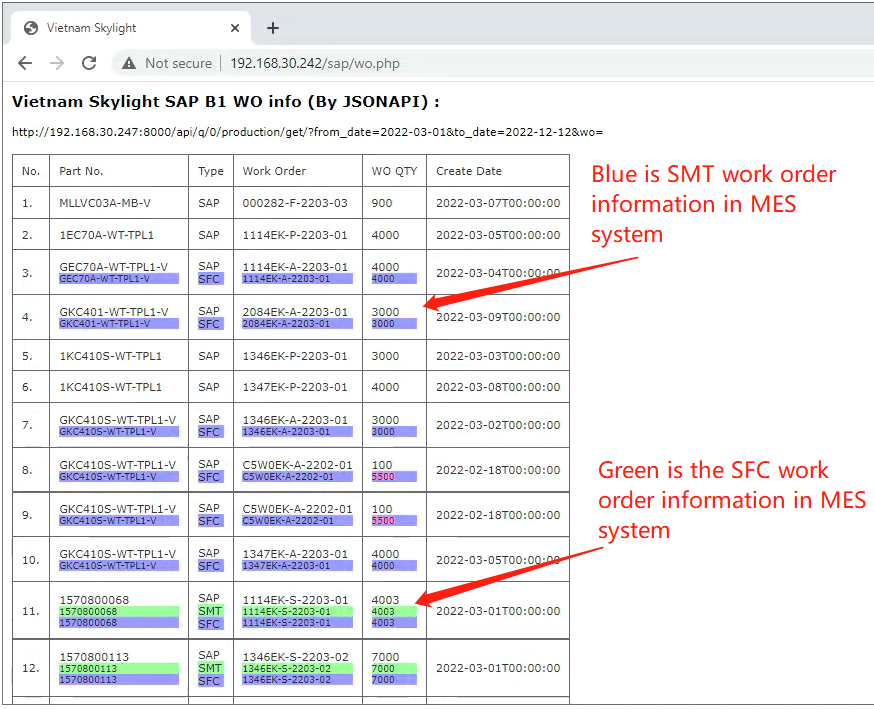Click the globe favicon on tab
This screenshot has height=709, width=874.
pos(31,28)
